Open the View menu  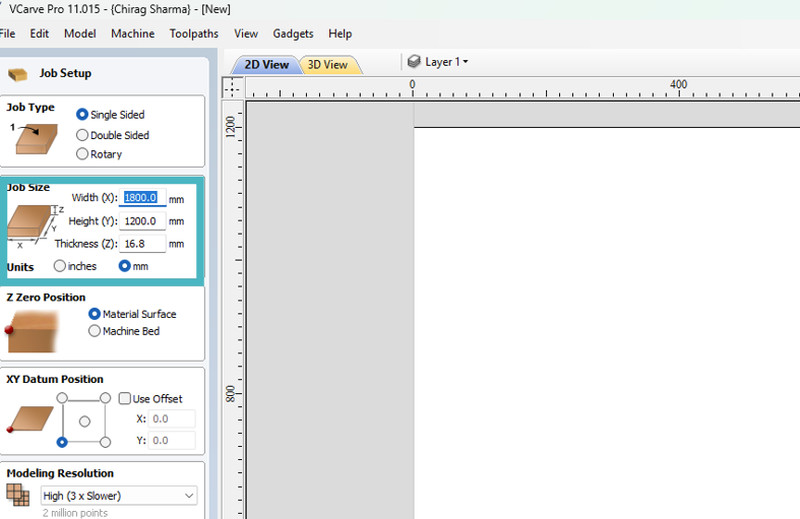click(x=246, y=34)
